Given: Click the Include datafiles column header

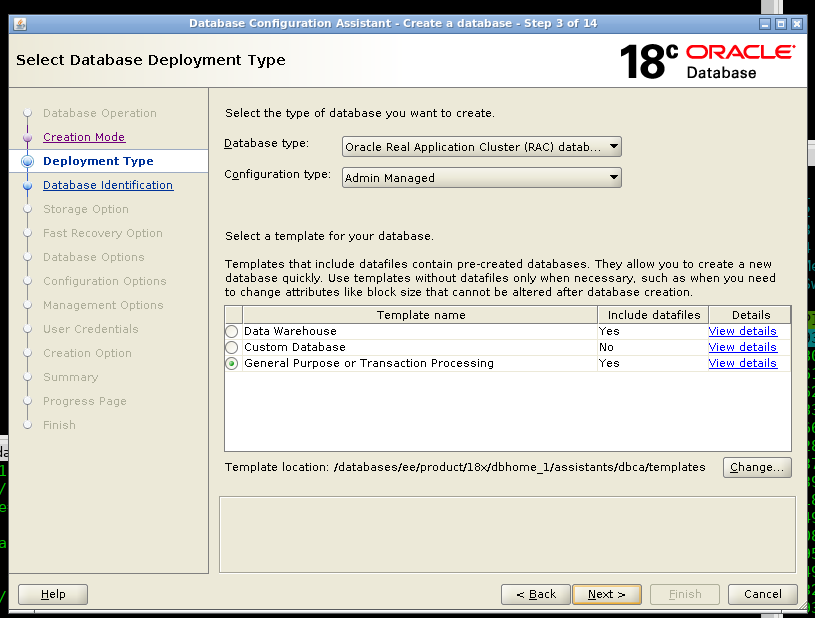Looking at the screenshot, I should pyautogui.click(x=653, y=315).
